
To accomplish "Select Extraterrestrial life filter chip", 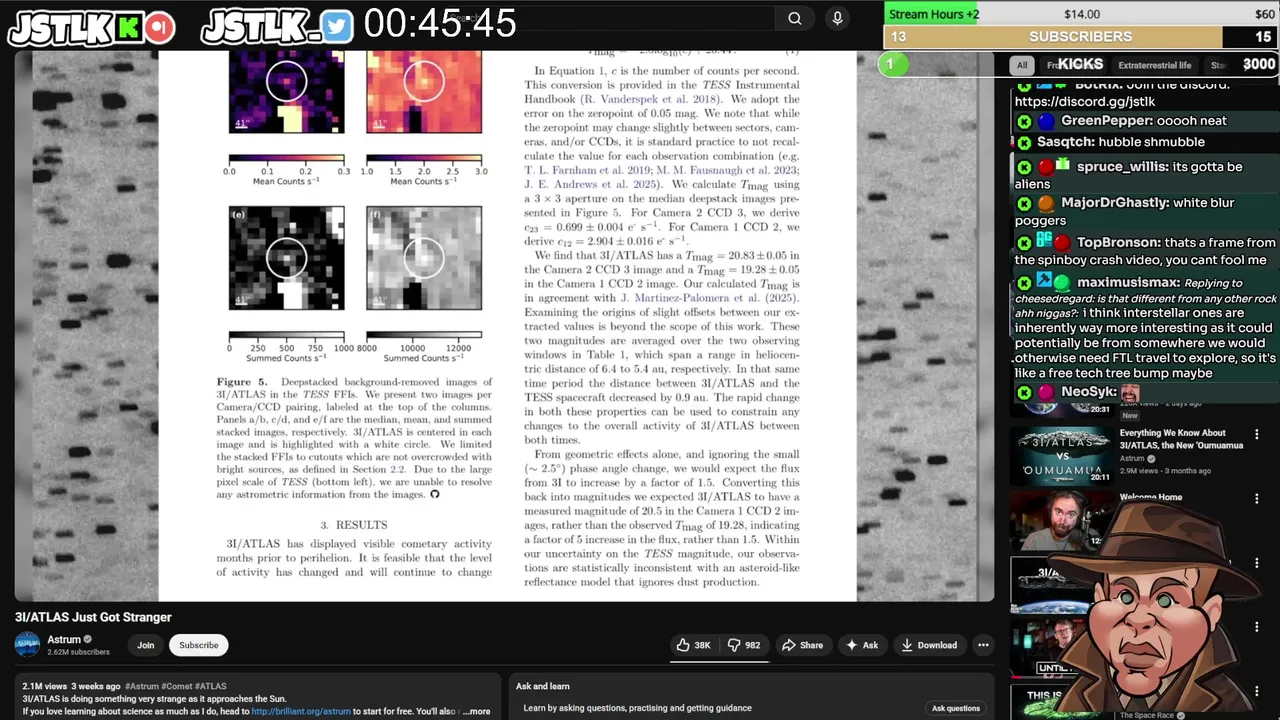I will 1154,65.
